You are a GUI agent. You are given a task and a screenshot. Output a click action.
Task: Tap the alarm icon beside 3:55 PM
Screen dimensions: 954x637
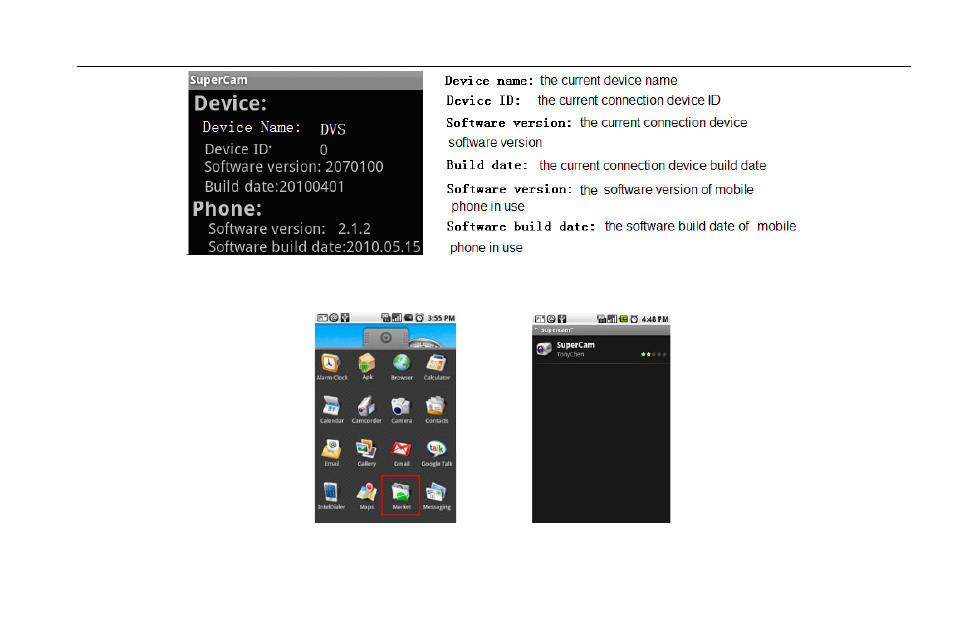[x=419, y=318]
